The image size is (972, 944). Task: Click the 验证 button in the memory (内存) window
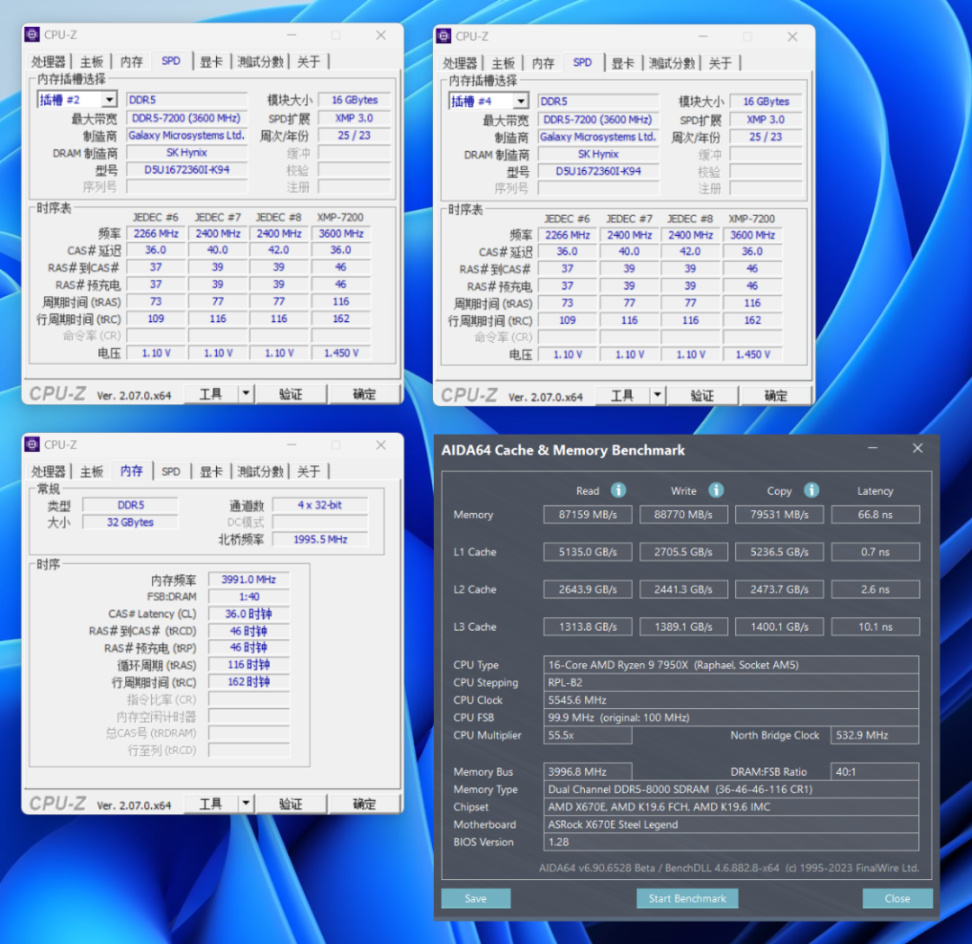[291, 804]
